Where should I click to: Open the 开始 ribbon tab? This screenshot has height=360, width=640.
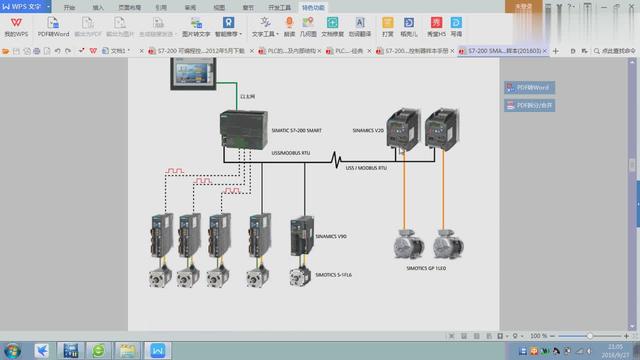69,7
